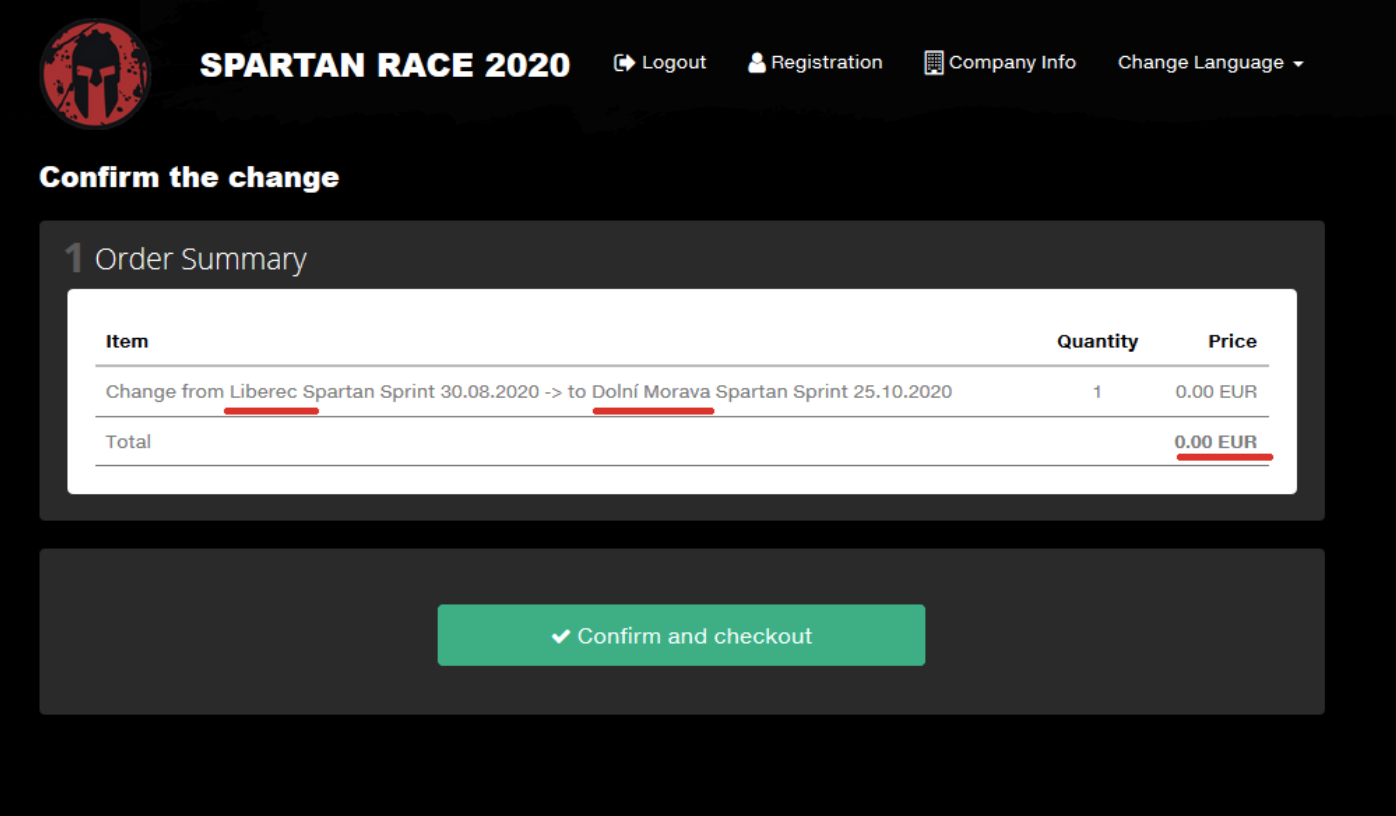Select the Liberec to Dolní Morava change row

click(x=528, y=392)
